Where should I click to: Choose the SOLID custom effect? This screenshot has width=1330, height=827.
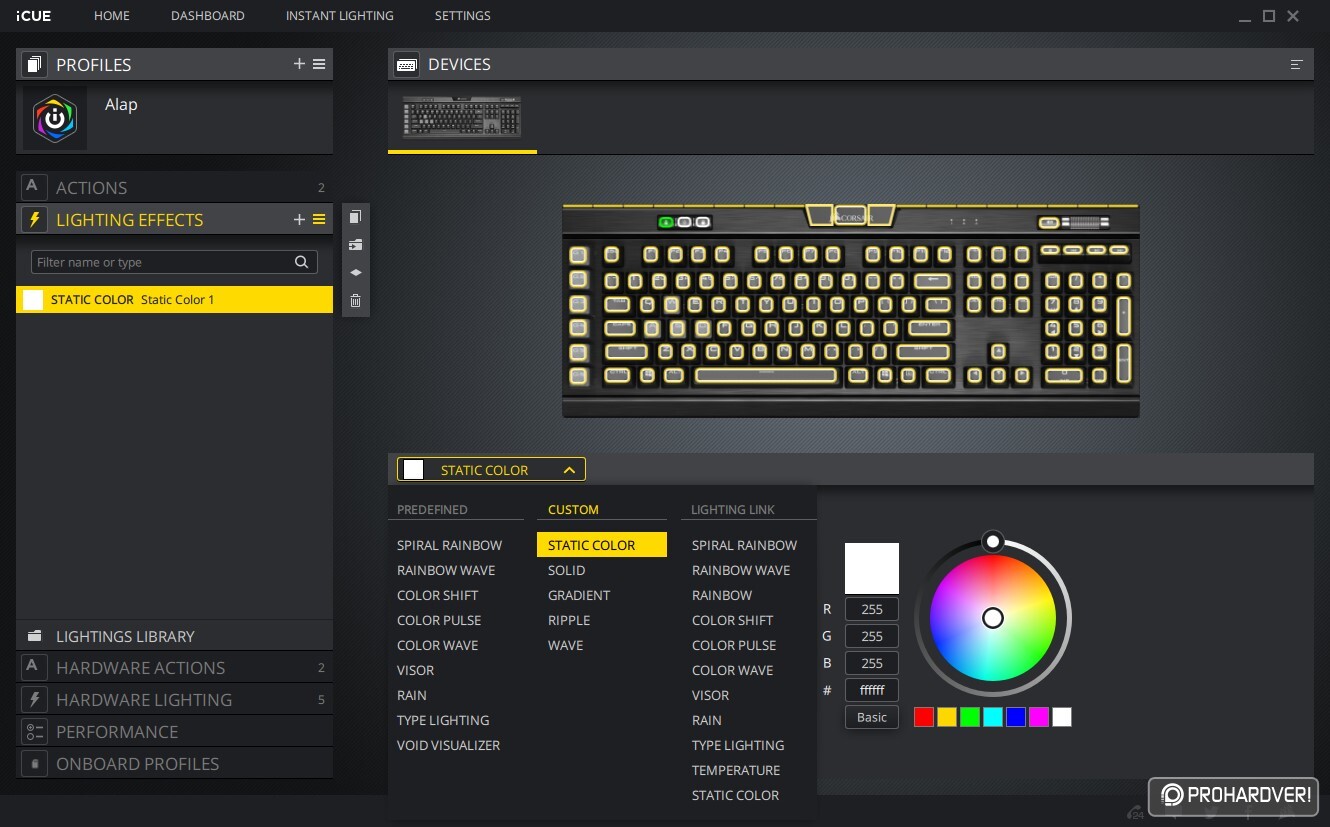pos(566,570)
